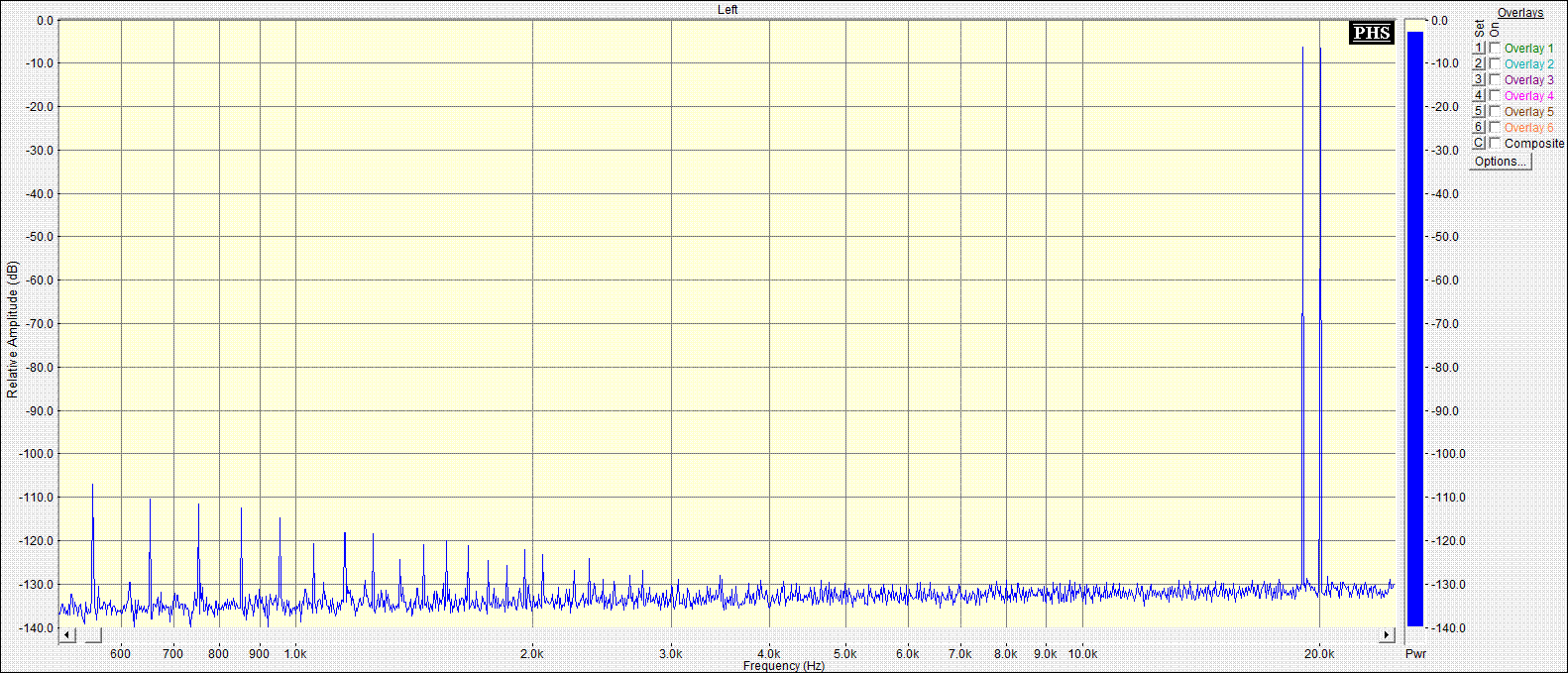The image size is (1568, 673).
Task: Click the blue Pwr level bar
Action: click(1415, 329)
